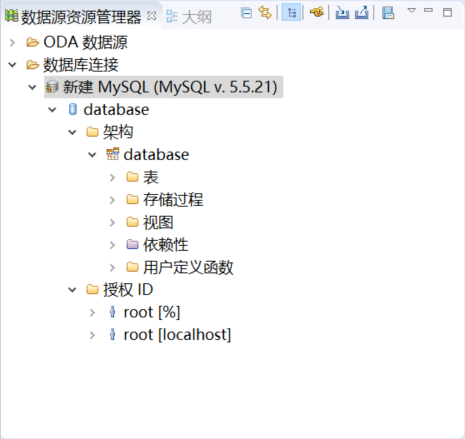Click the export profiles toolbar icon

[x=361, y=13]
